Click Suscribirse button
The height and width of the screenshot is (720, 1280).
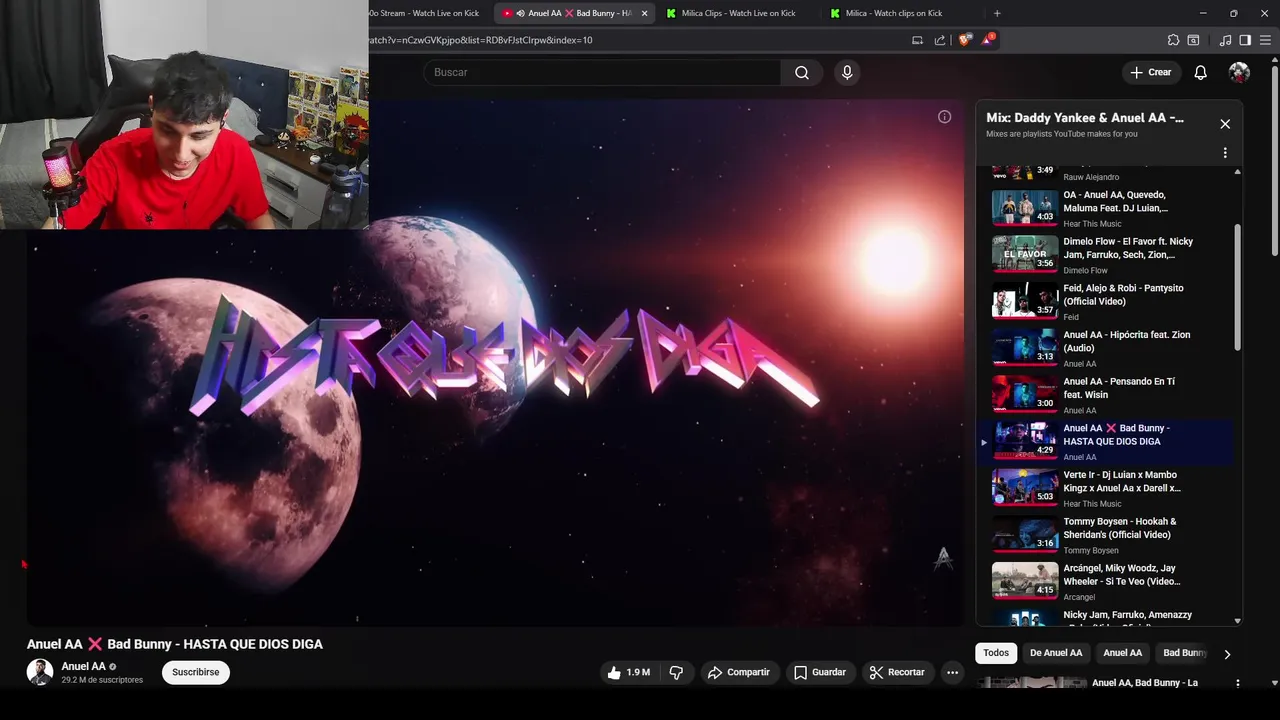tap(195, 672)
